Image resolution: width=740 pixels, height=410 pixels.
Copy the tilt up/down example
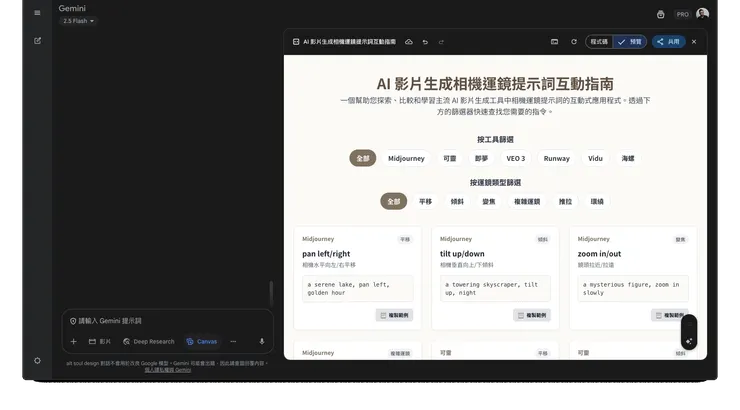532,315
